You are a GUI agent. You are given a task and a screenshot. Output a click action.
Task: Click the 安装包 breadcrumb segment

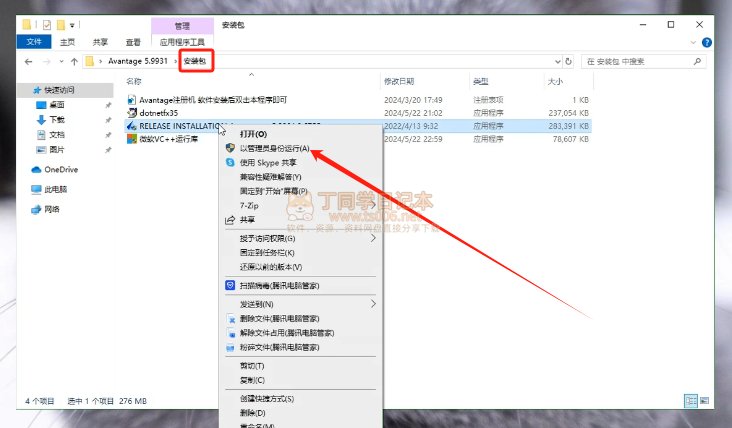click(195, 61)
